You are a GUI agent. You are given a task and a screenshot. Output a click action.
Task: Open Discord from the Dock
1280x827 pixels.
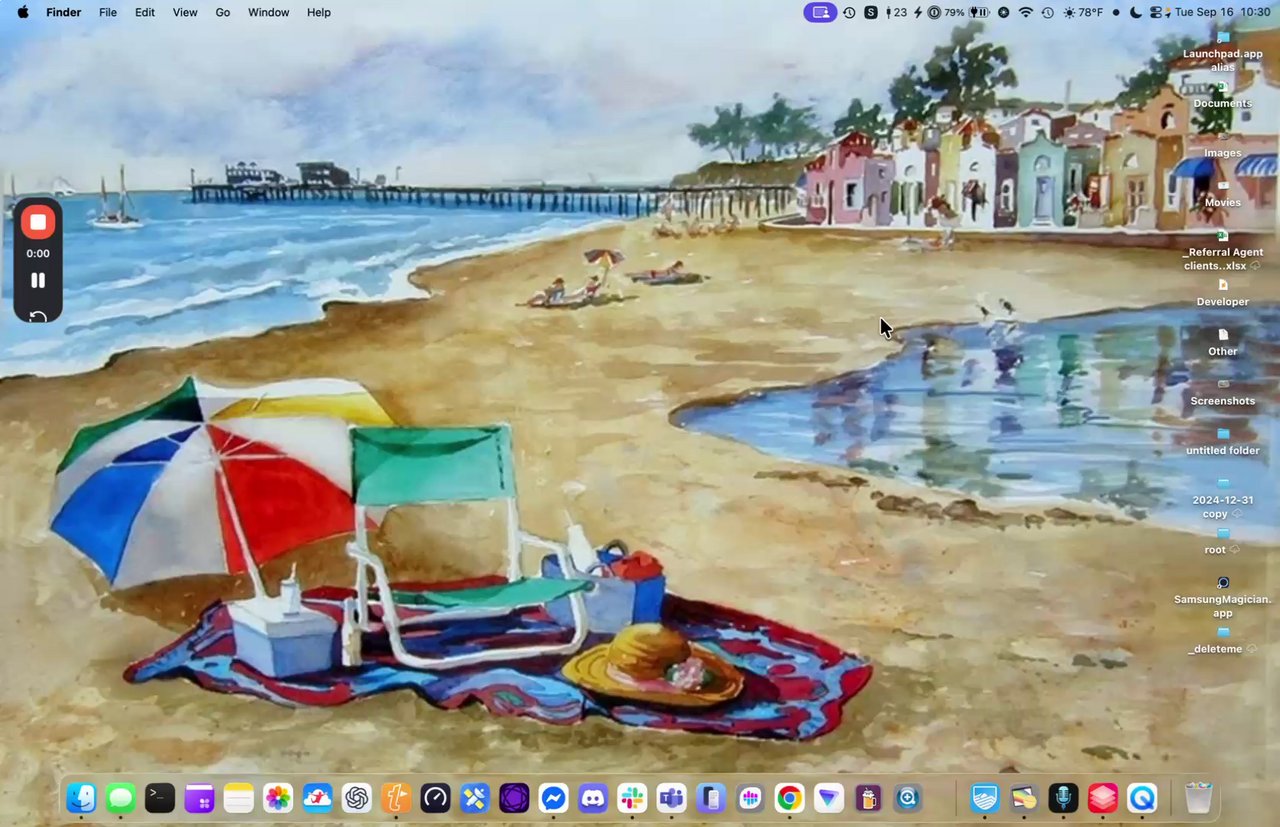coord(593,798)
